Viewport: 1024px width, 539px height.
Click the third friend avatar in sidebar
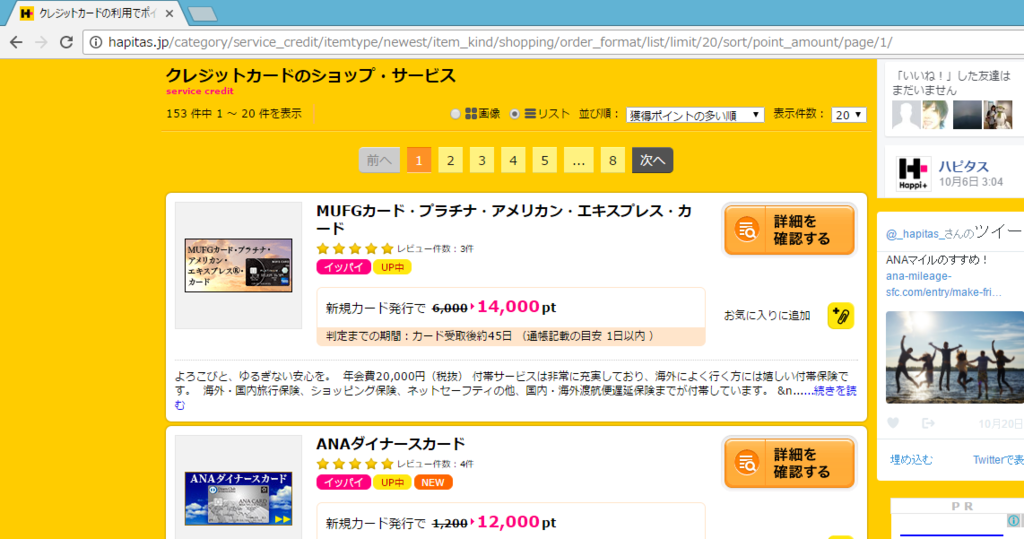coord(967,115)
